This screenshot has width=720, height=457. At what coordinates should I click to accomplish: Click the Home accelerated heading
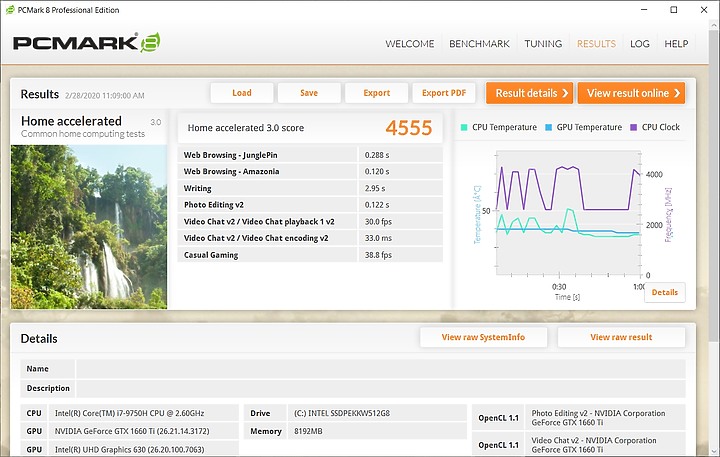coord(71,121)
